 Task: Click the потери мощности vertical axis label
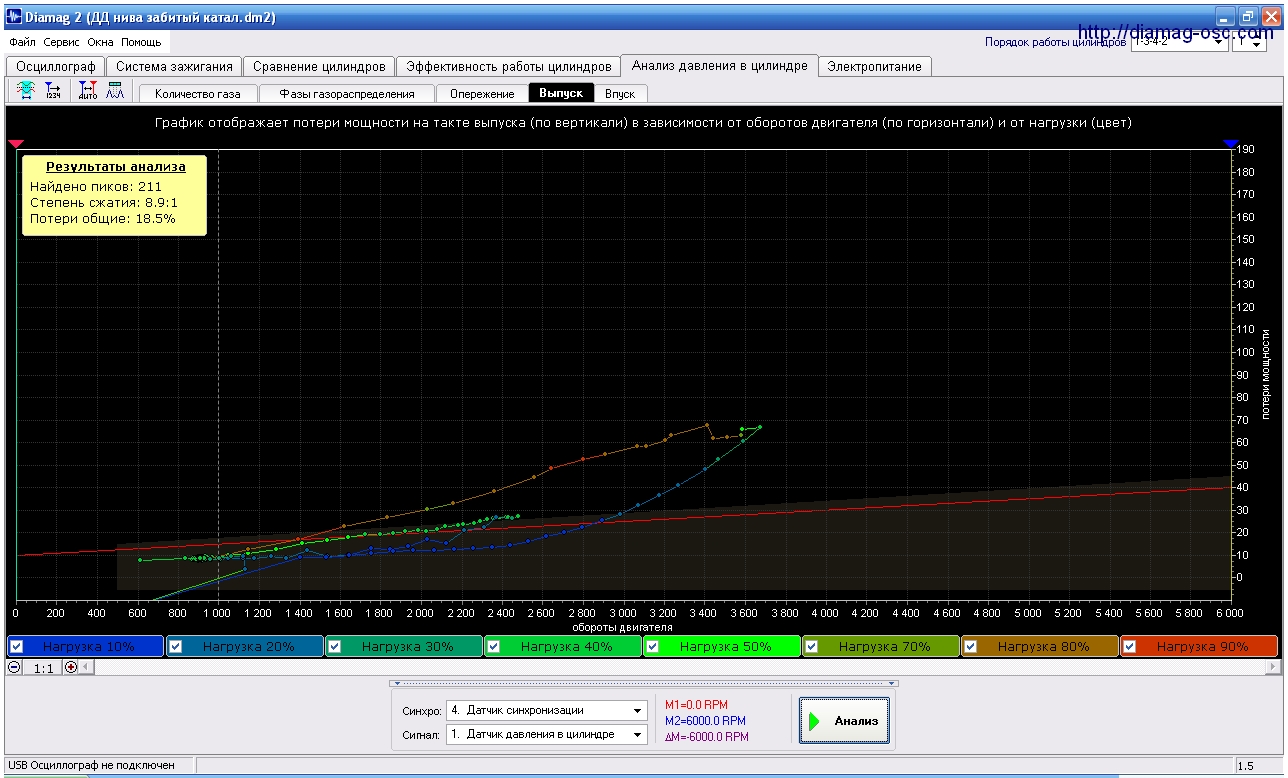[1265, 373]
